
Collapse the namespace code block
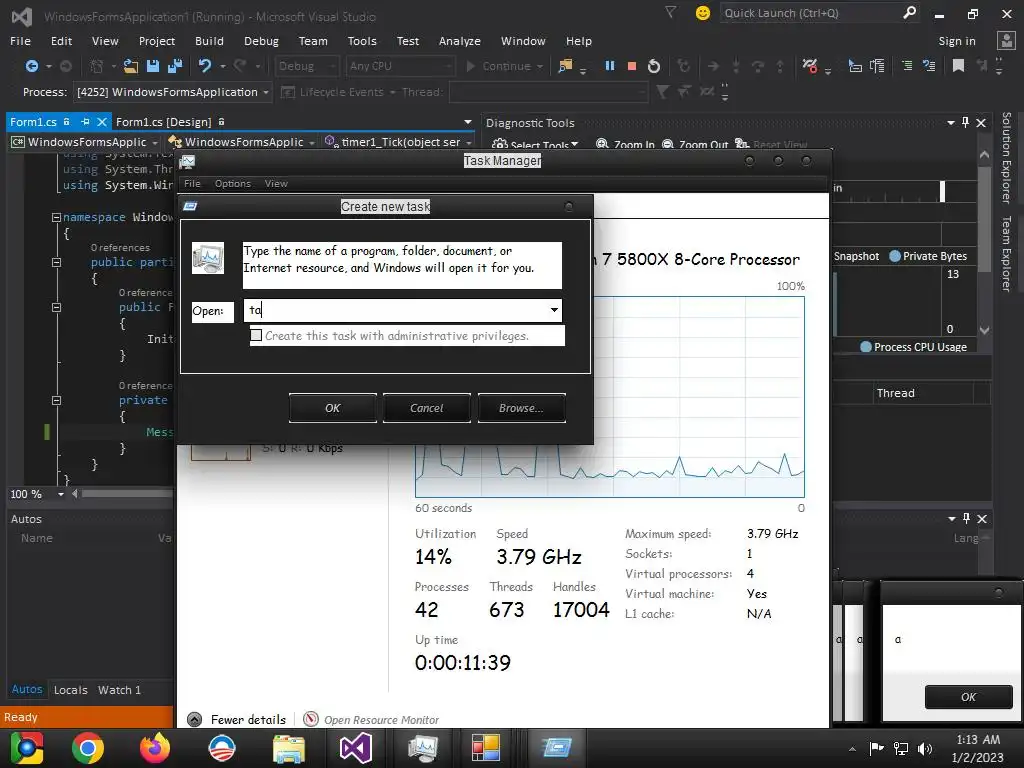(x=56, y=217)
